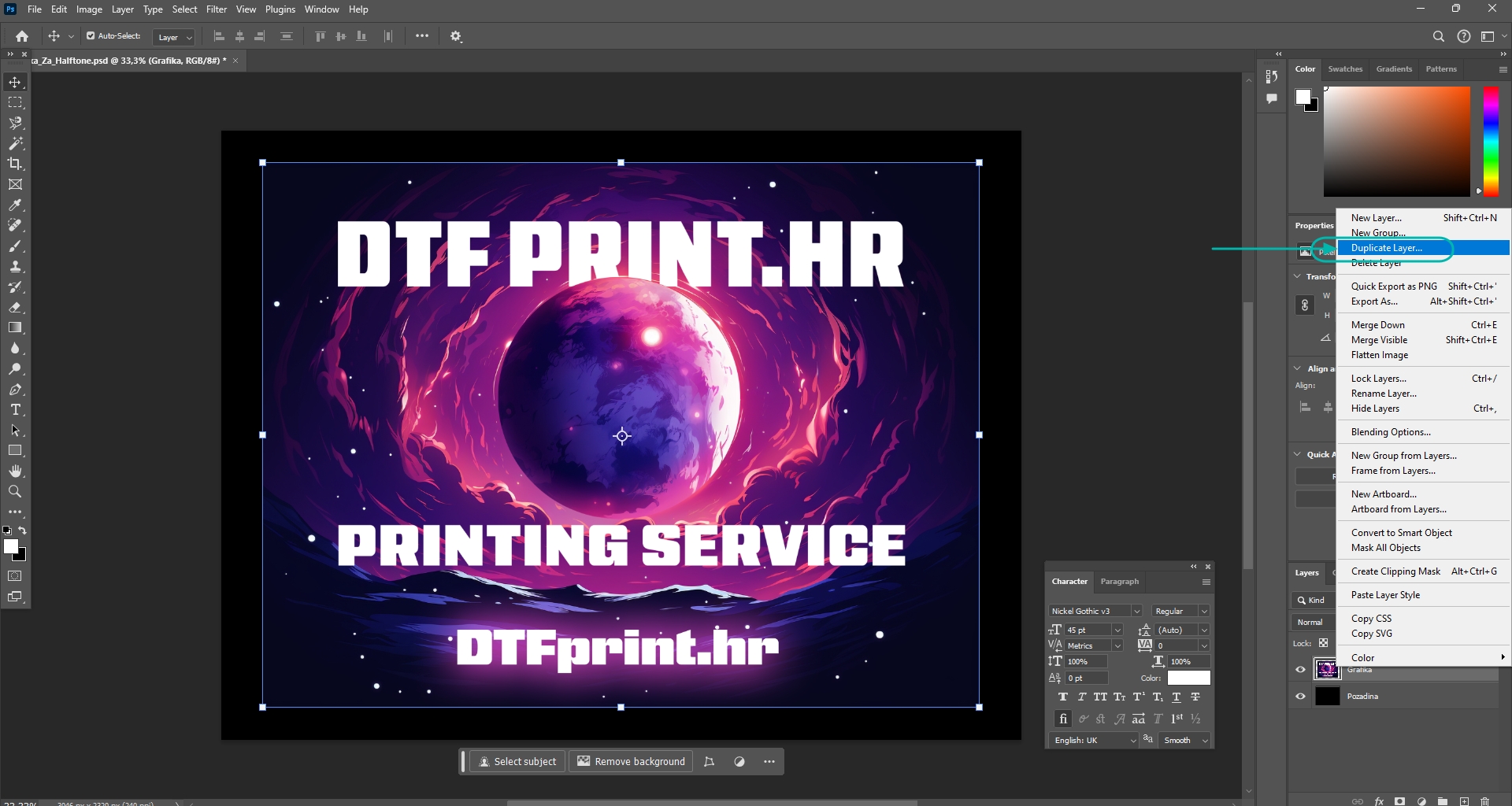This screenshot has height=806, width=1512.
Task: Toggle Faux Bold in Character panel
Action: (x=1062, y=697)
